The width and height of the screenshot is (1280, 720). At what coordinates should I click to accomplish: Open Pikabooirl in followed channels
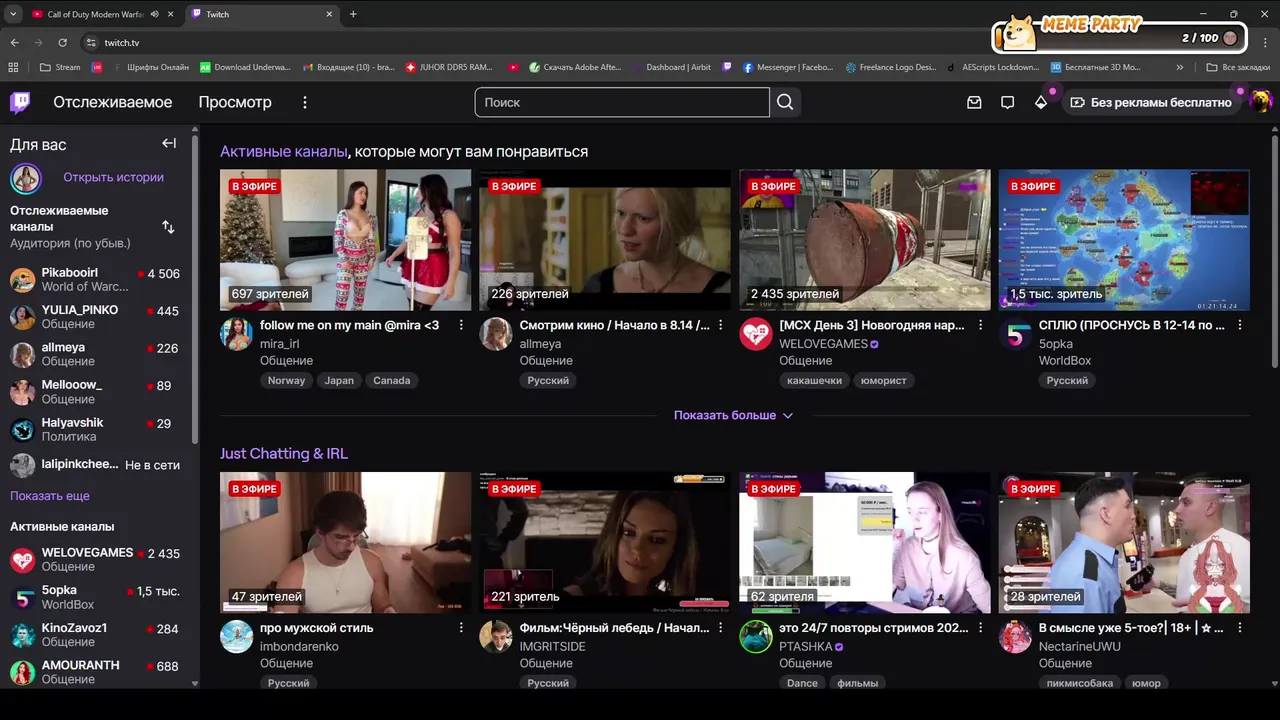[x=95, y=280]
